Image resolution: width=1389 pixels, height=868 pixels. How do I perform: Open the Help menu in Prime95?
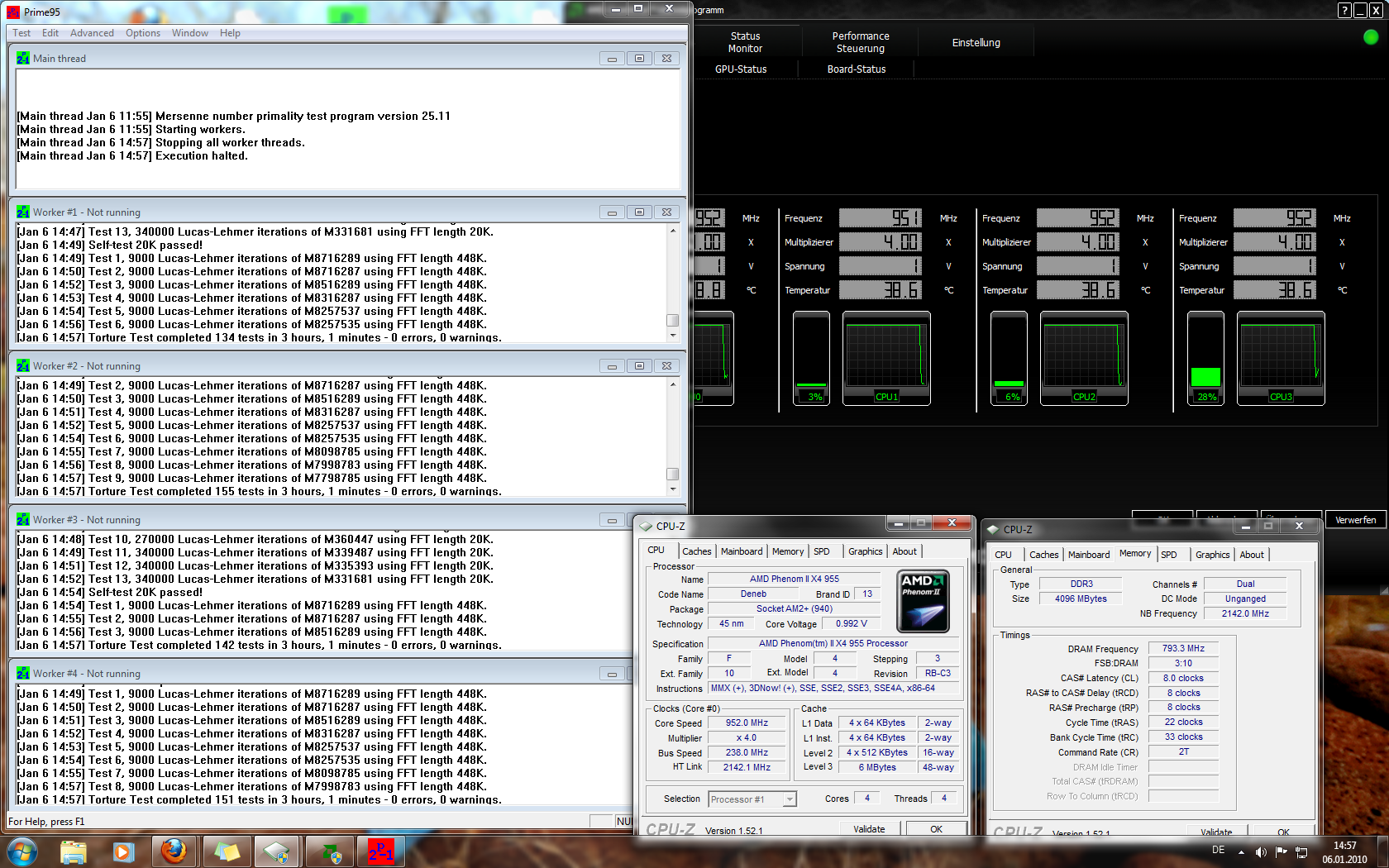[x=230, y=33]
